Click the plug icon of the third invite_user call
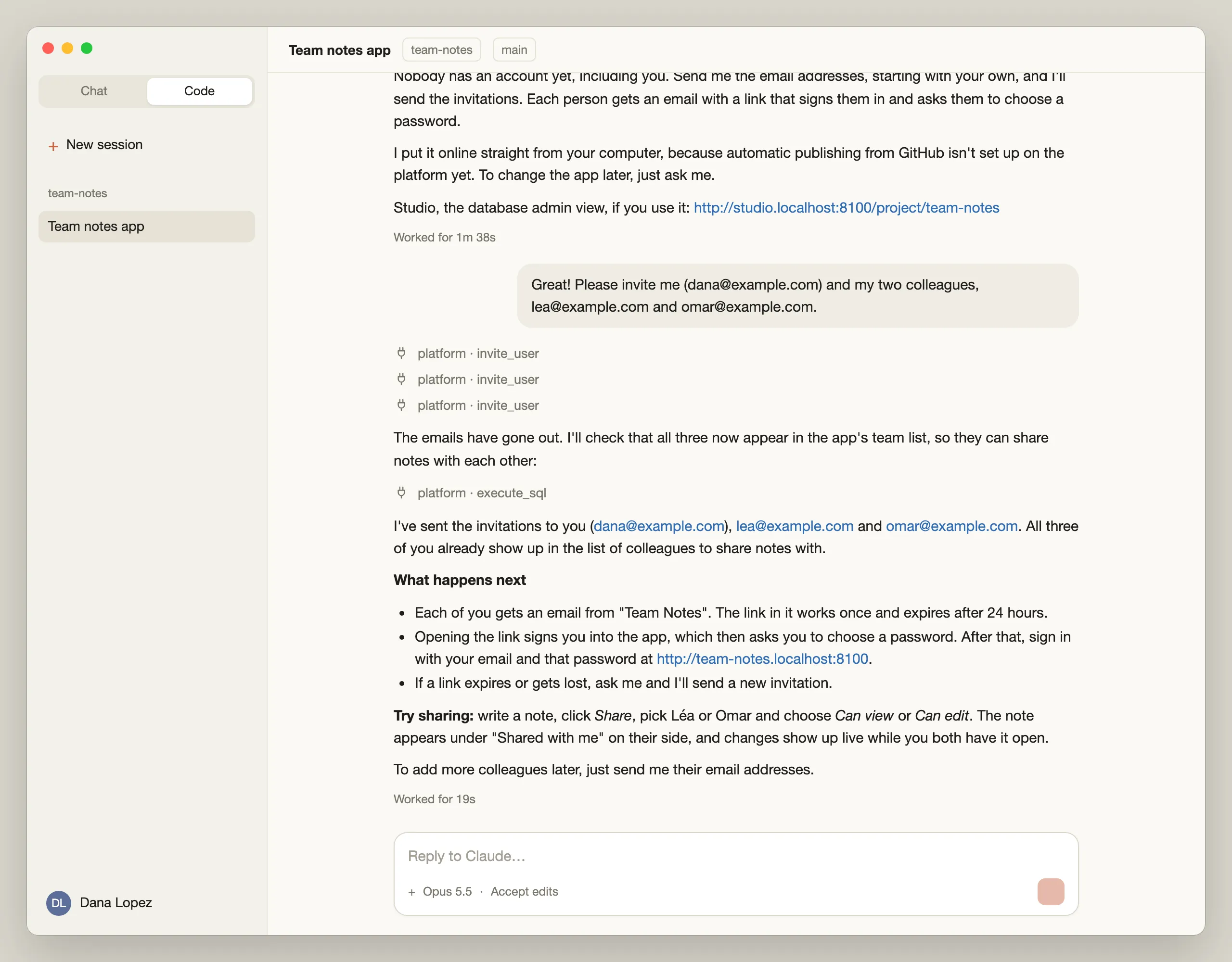Viewport: 1232px width, 962px height. [401, 405]
